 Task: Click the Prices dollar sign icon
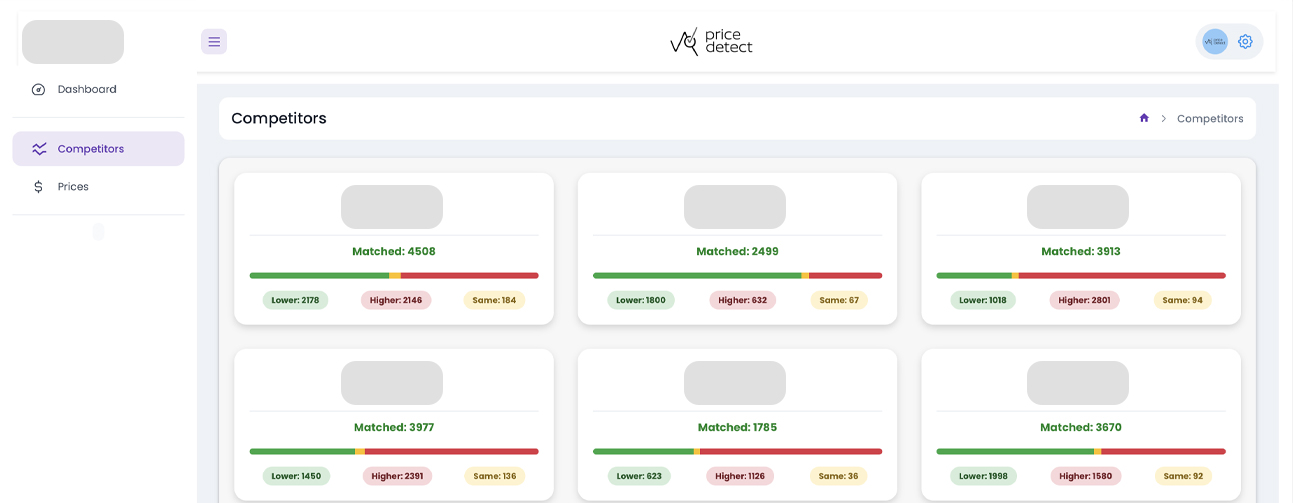pos(39,187)
